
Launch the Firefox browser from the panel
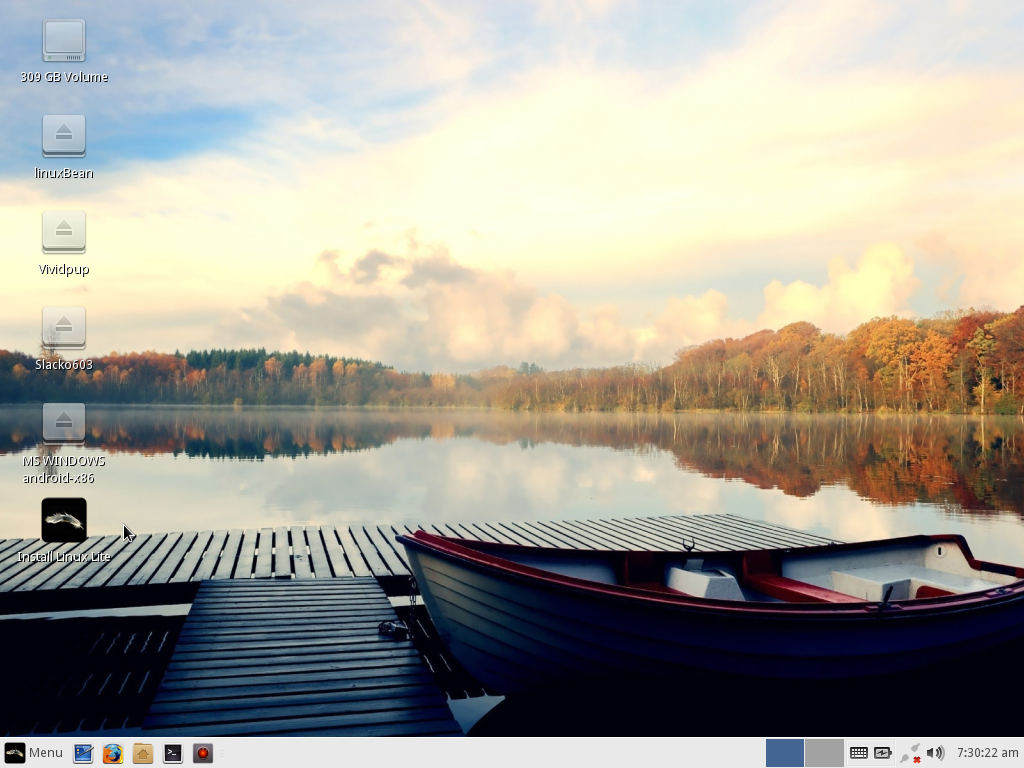113,754
